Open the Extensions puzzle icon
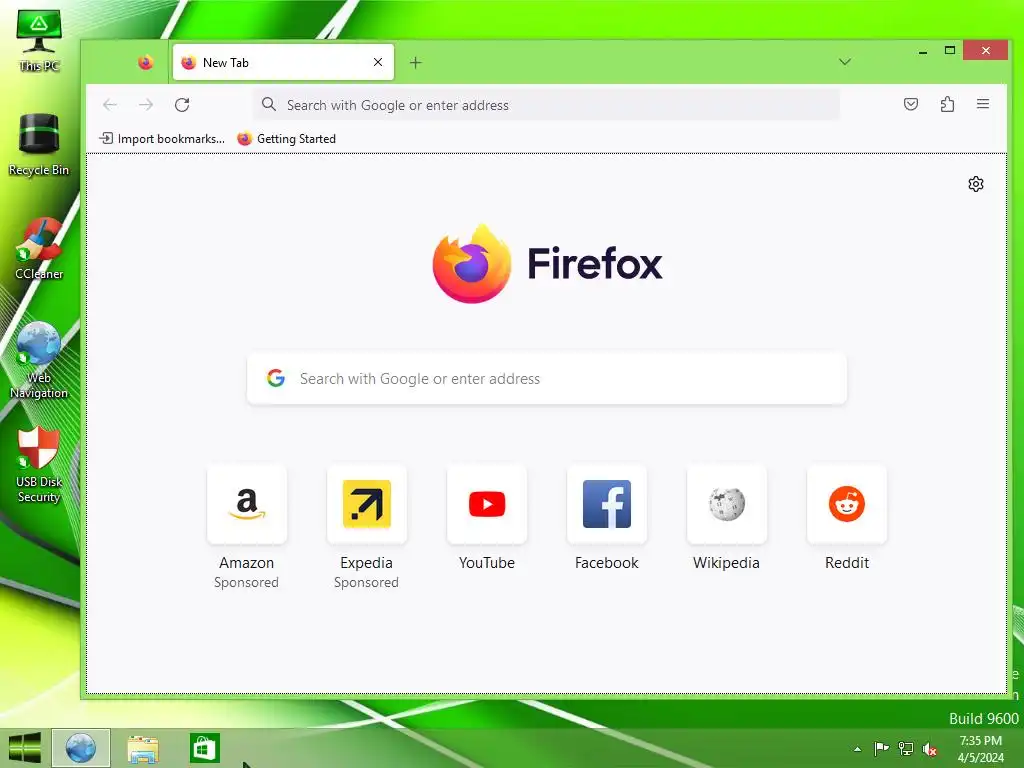The height and width of the screenshot is (768, 1024). [947, 104]
